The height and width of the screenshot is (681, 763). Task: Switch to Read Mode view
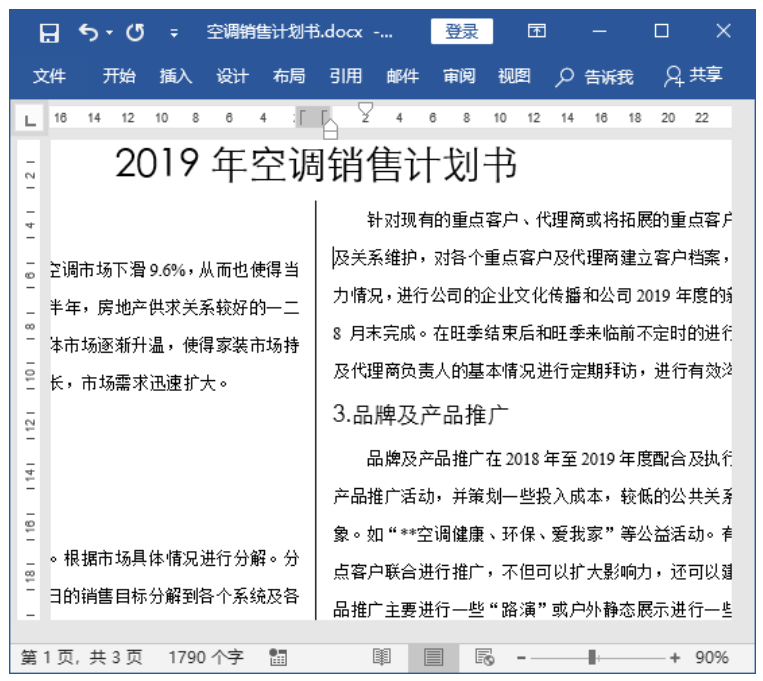382,657
